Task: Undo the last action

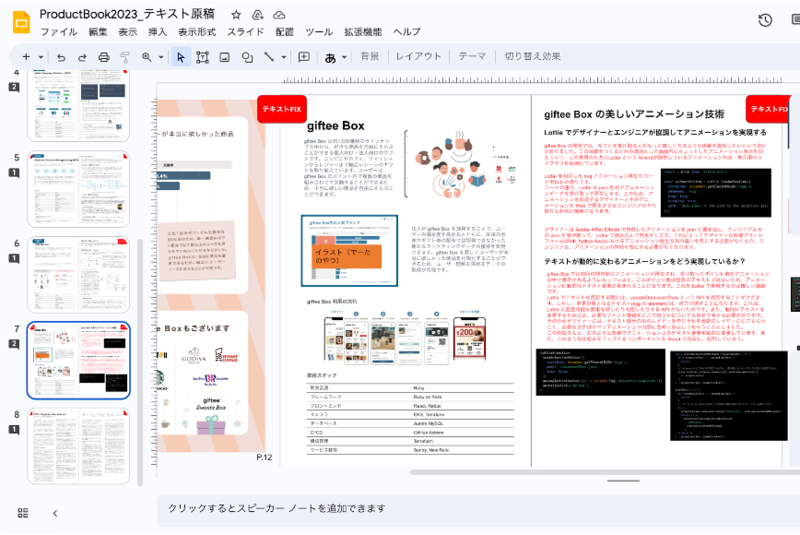Action: (61, 57)
